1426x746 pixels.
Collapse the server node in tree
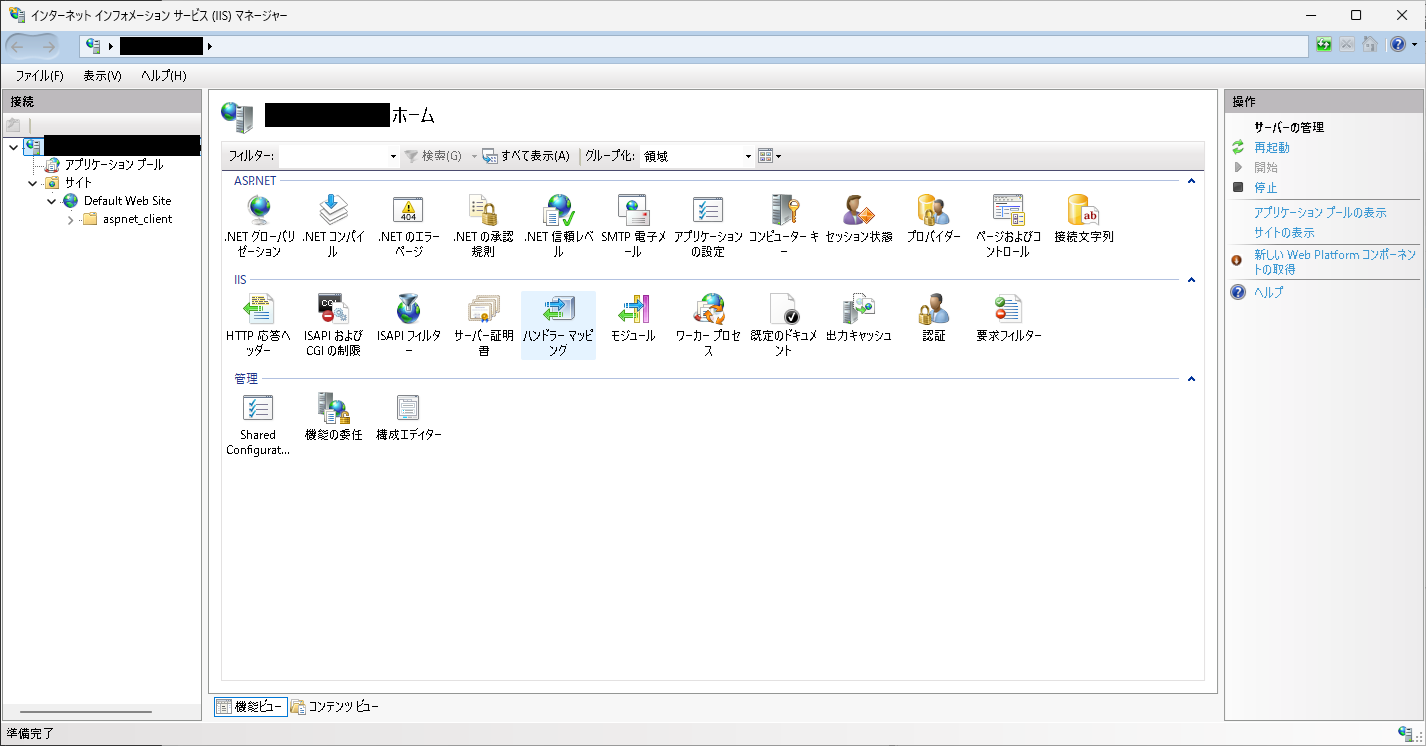(13, 147)
